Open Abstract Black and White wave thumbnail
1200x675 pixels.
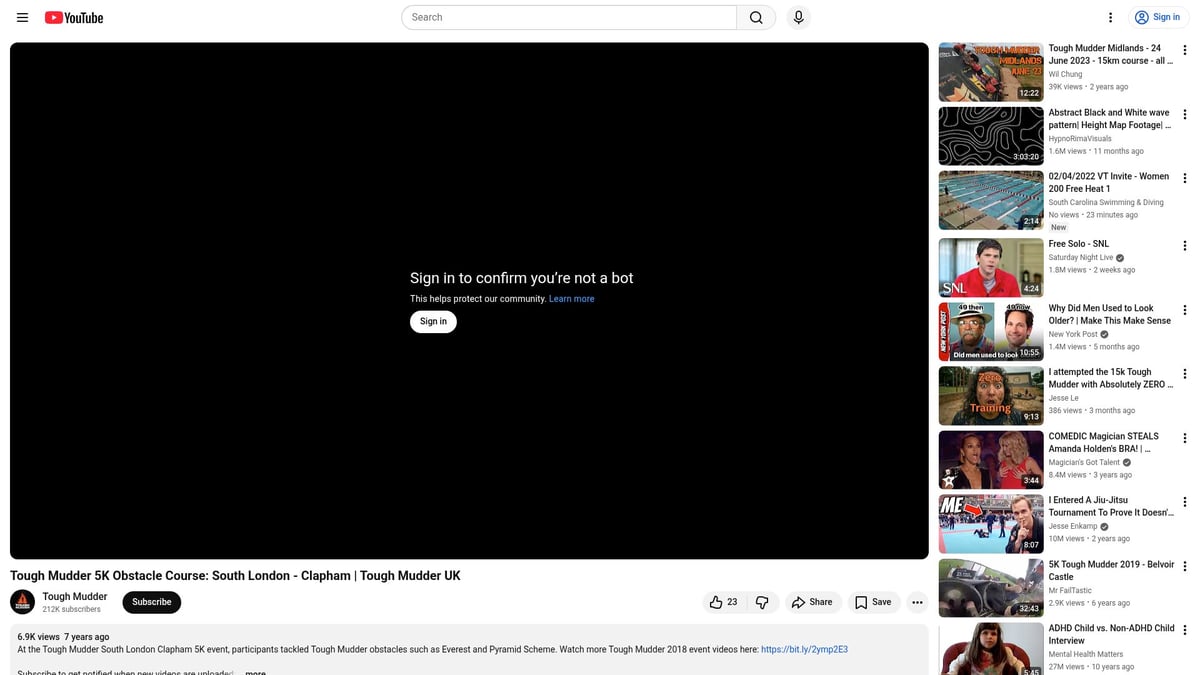pyautogui.click(x=991, y=136)
